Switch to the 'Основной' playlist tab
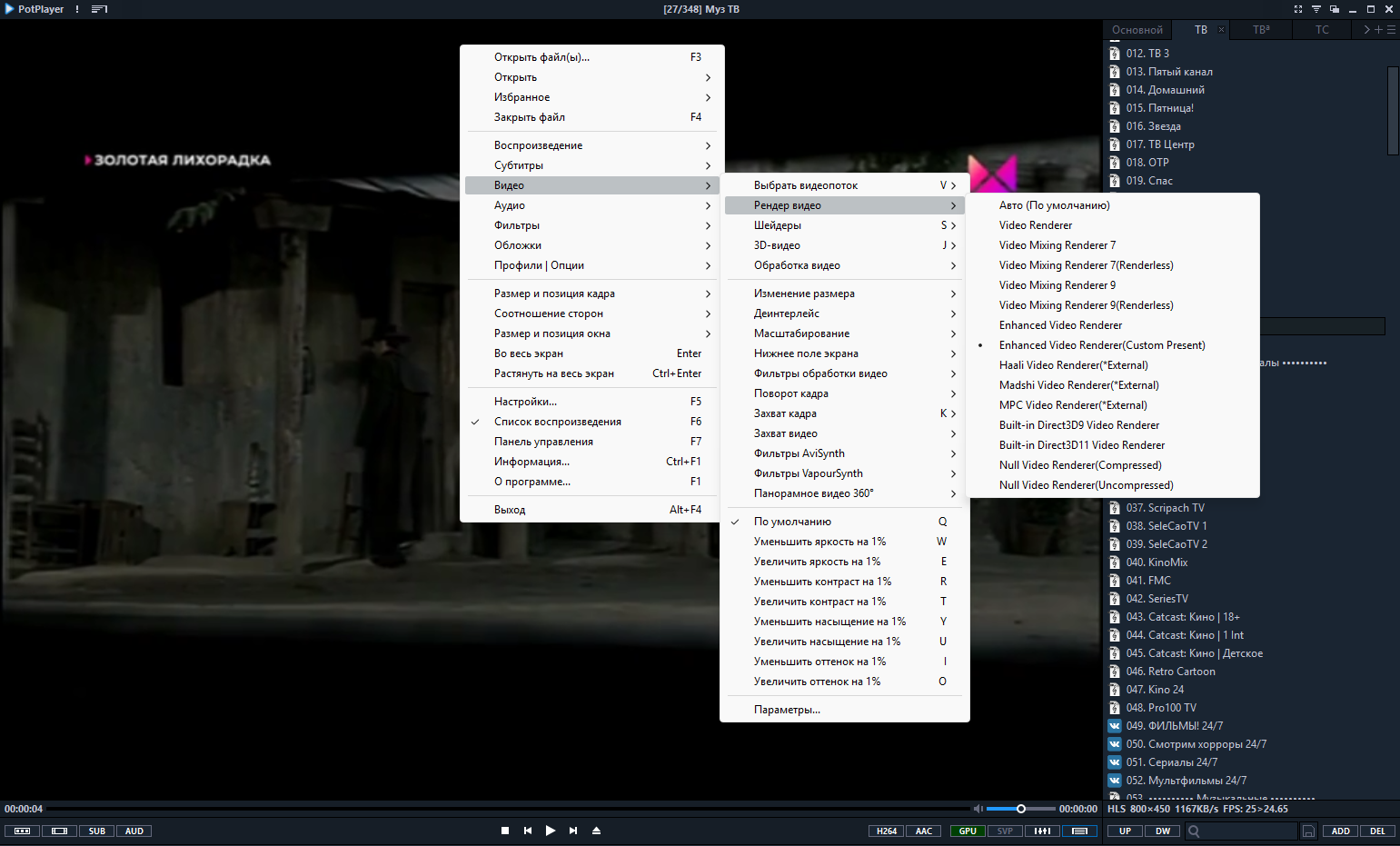Screen dimensions: 1400x846 [x=1137, y=30]
